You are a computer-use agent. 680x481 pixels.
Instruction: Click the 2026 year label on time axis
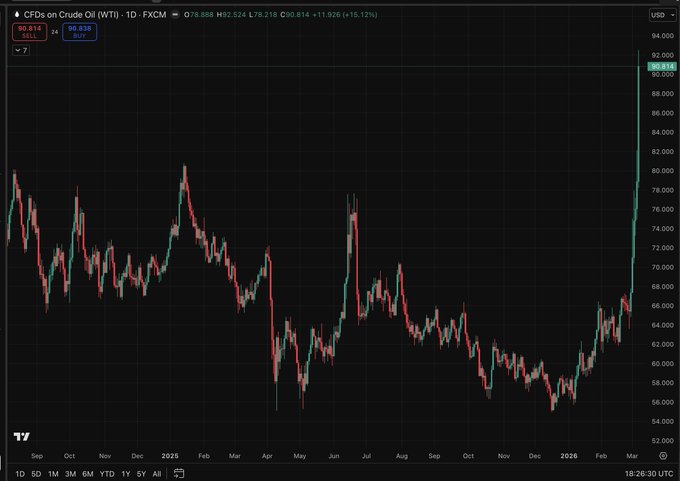569,456
